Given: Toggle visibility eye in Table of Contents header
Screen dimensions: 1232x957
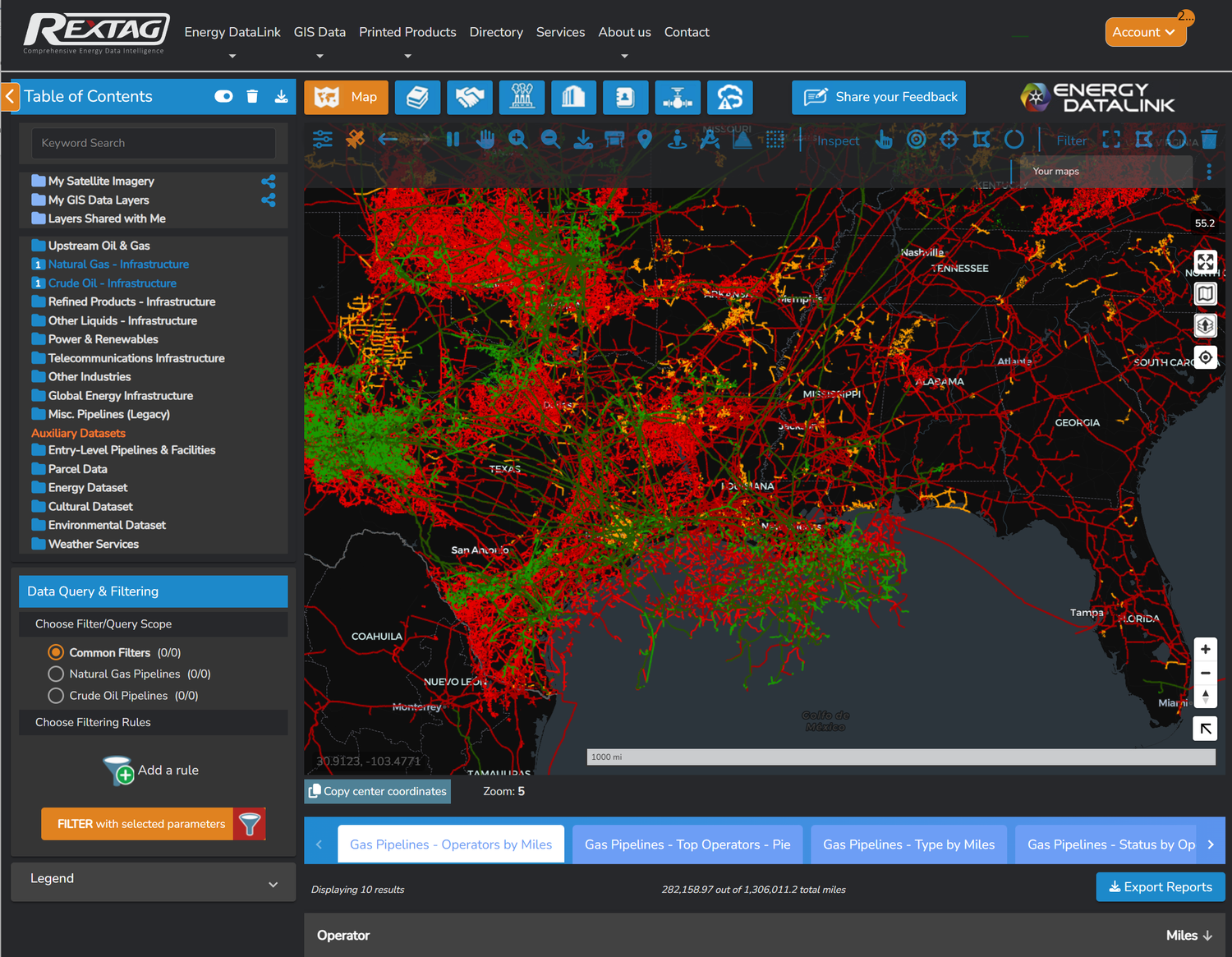Looking at the screenshot, I should pos(223,96).
